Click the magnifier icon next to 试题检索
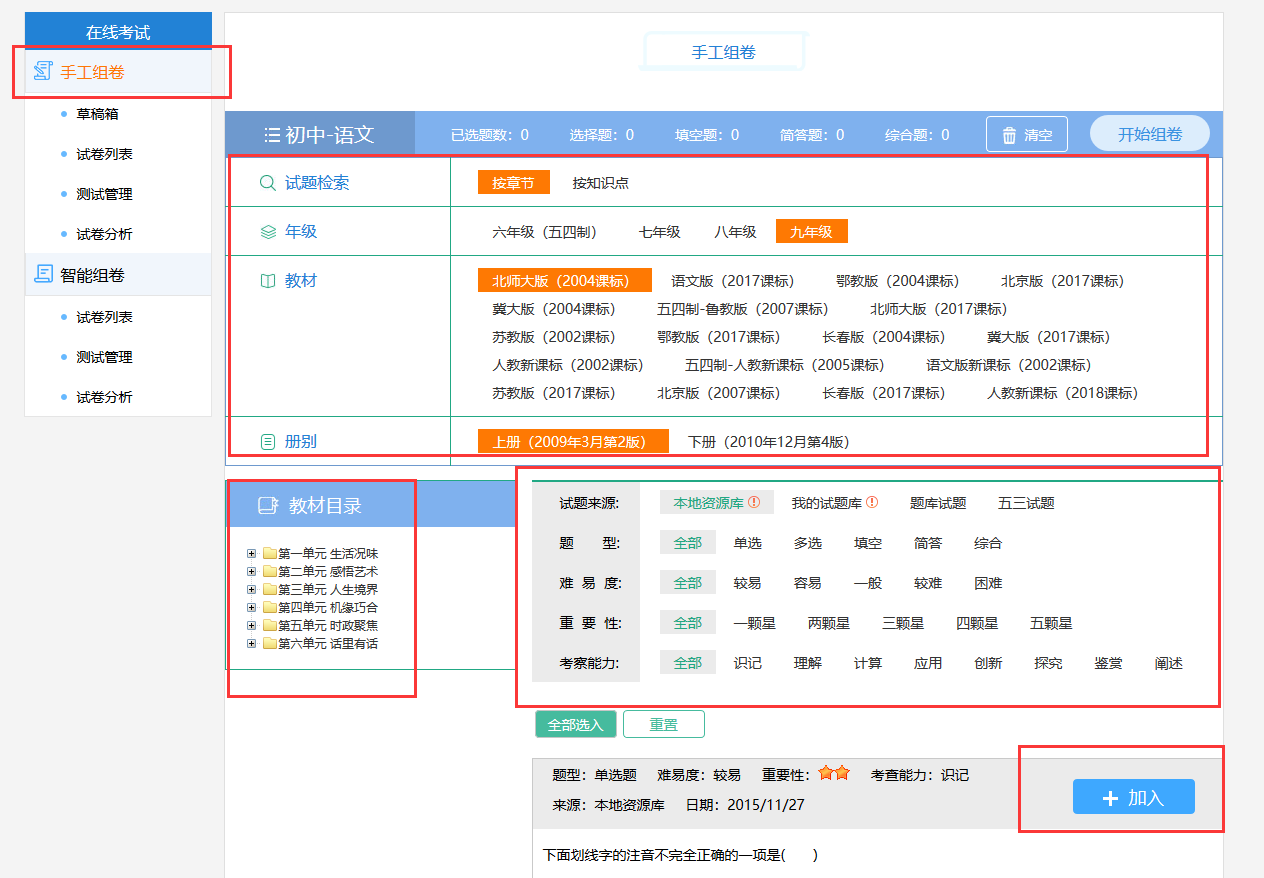Viewport: 1264px width, 878px height. 267,183
